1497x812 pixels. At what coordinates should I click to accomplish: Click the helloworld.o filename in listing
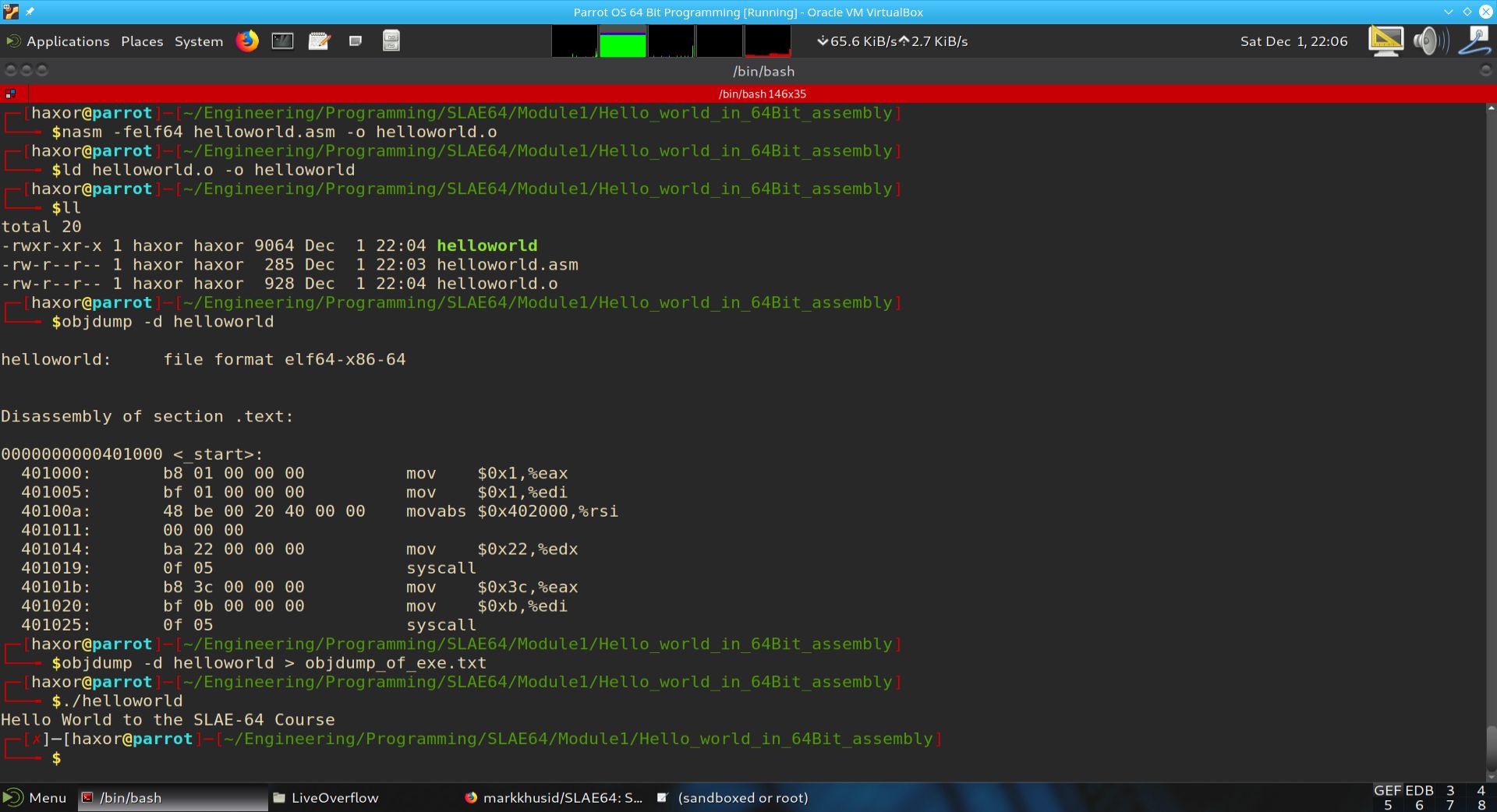(x=497, y=284)
